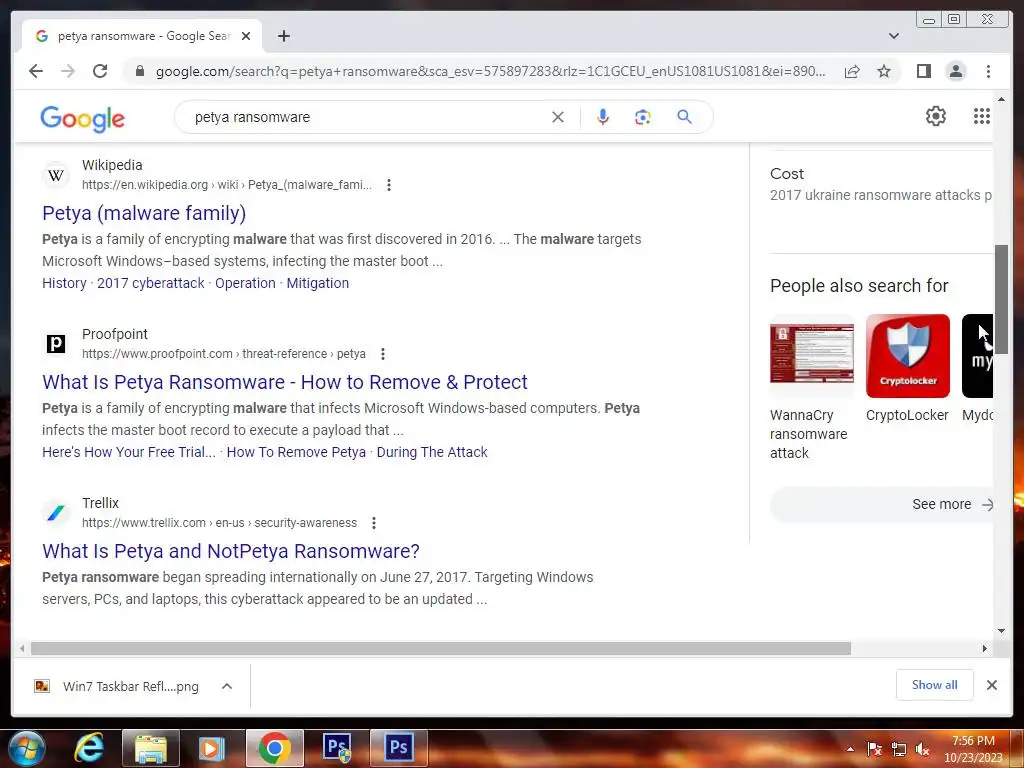Click scroll down arrow of page

tap(1001, 631)
